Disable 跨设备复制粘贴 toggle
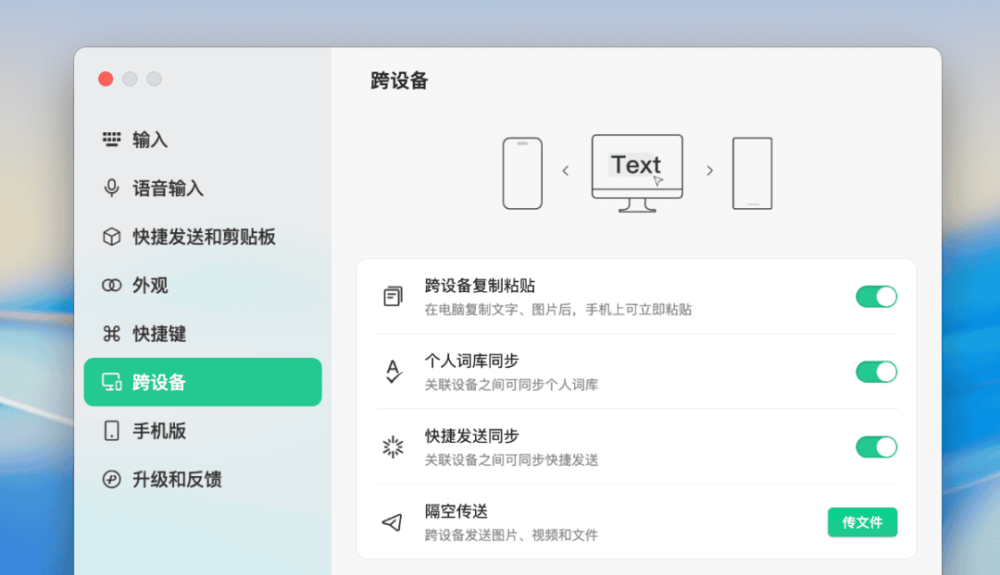1000x575 pixels. point(876,296)
